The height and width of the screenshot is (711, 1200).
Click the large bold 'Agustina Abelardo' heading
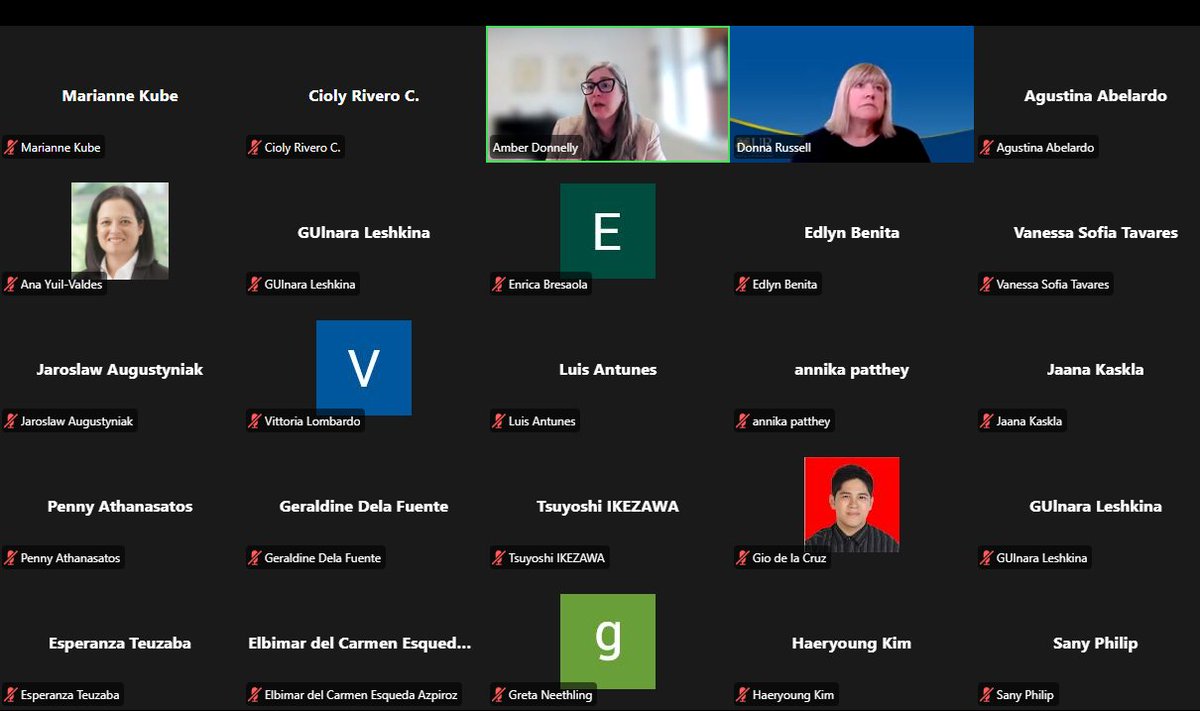point(1096,96)
